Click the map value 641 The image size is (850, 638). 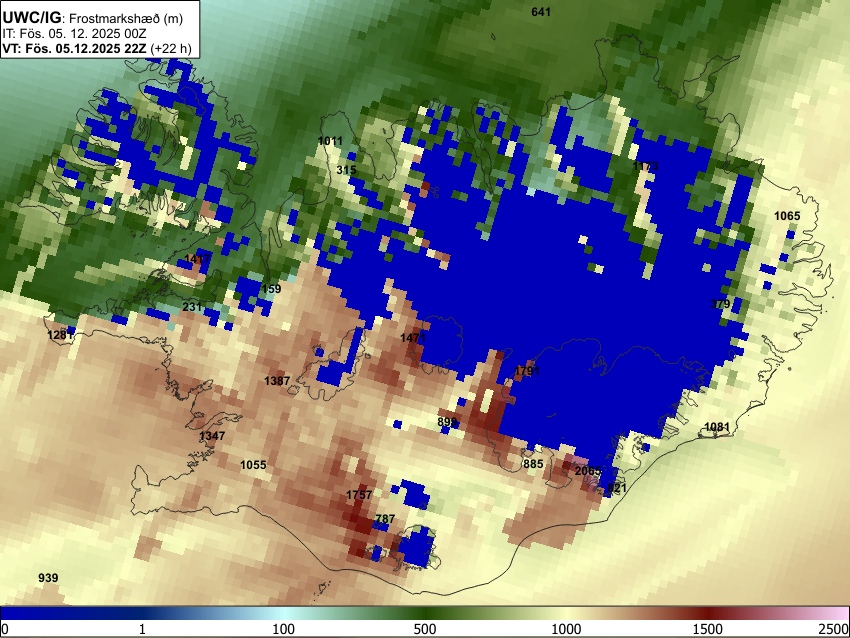pyautogui.click(x=541, y=12)
